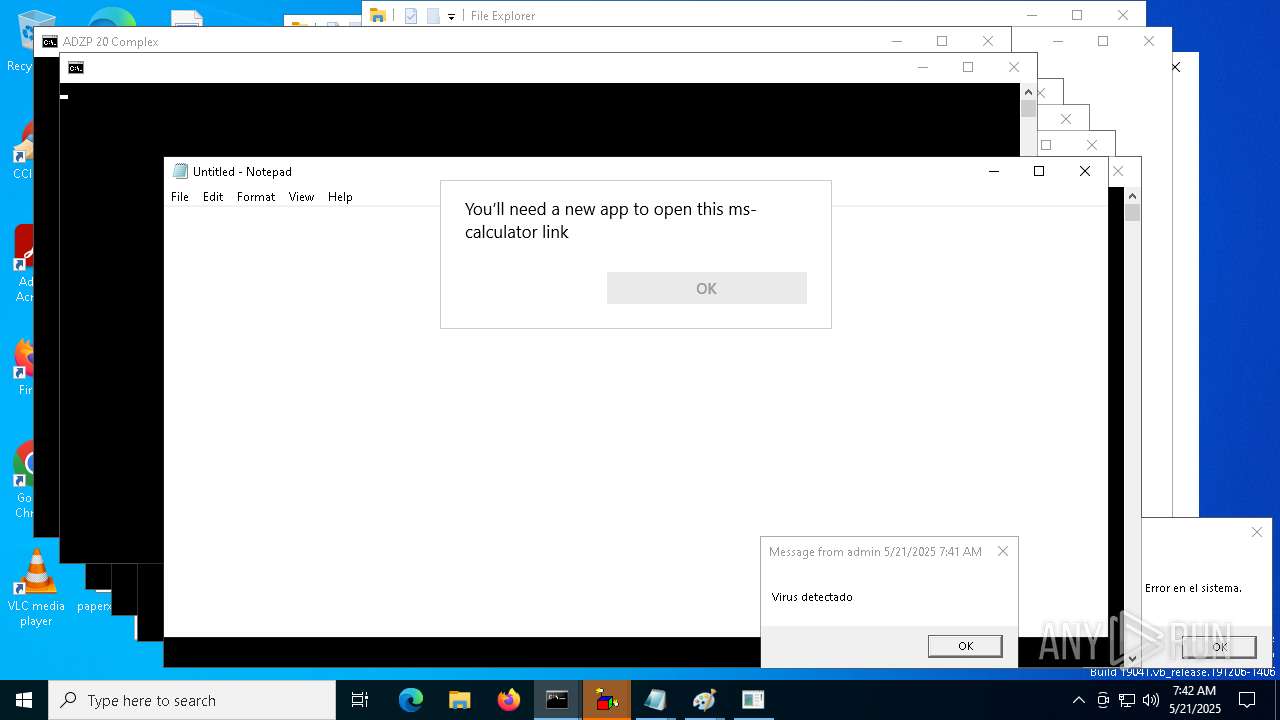Open the Notepad Edit menu
Image resolution: width=1280 pixels, height=720 pixels.
click(x=213, y=197)
